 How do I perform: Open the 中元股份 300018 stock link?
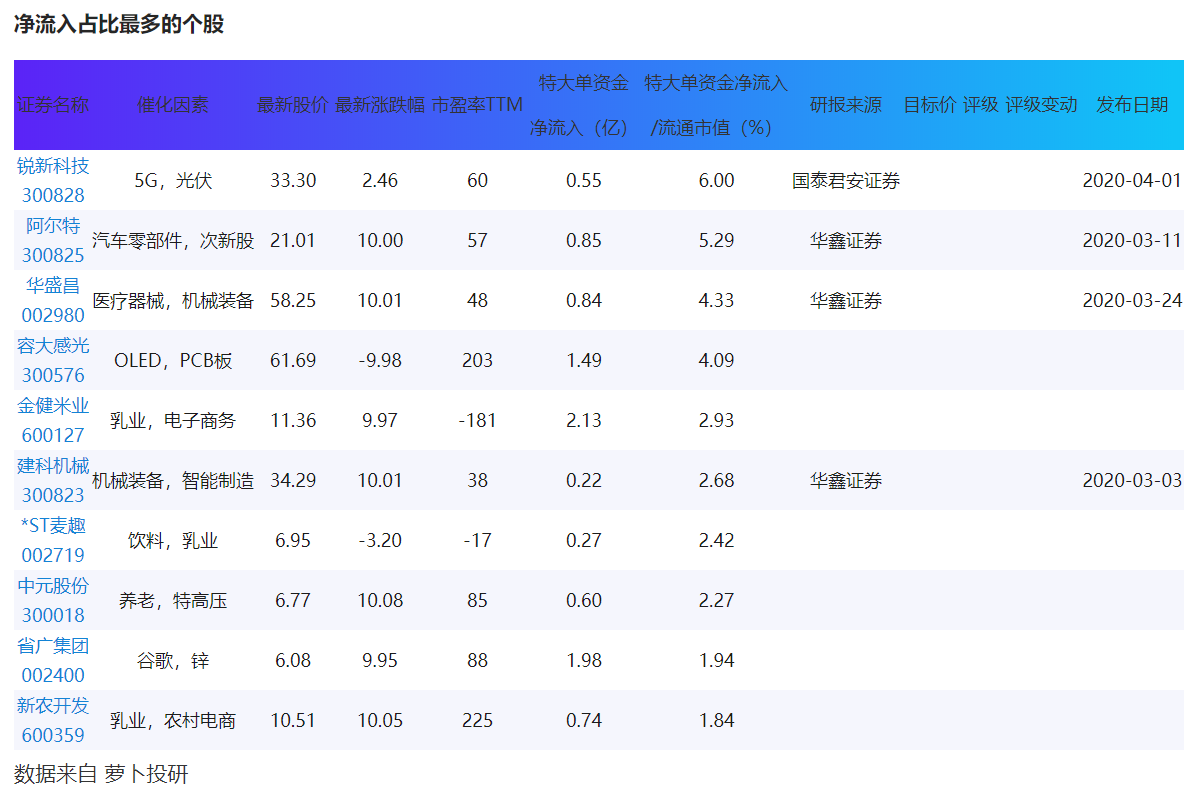(x=53, y=600)
